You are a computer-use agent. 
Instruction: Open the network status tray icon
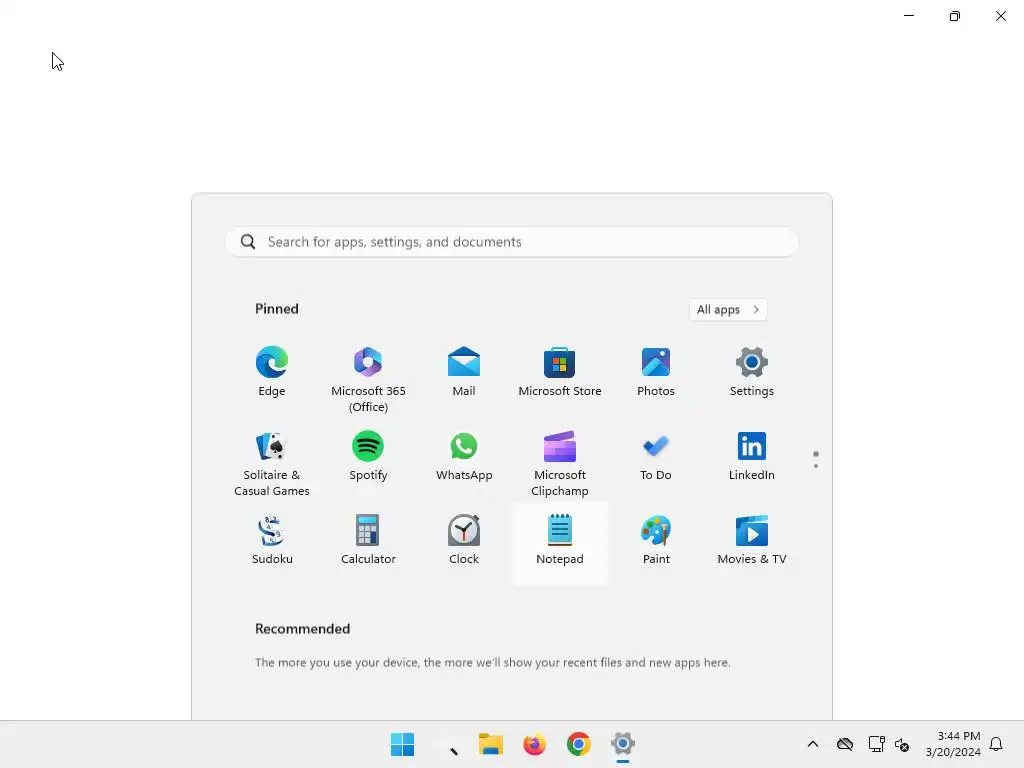pyautogui.click(x=876, y=744)
